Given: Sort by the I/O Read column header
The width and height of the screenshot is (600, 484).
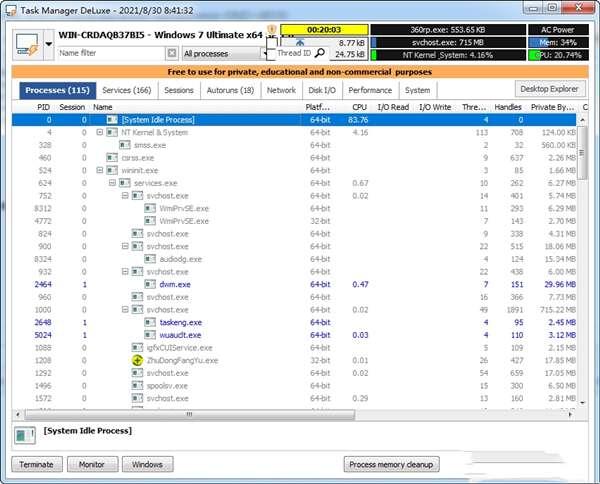Looking at the screenshot, I should [x=393, y=107].
